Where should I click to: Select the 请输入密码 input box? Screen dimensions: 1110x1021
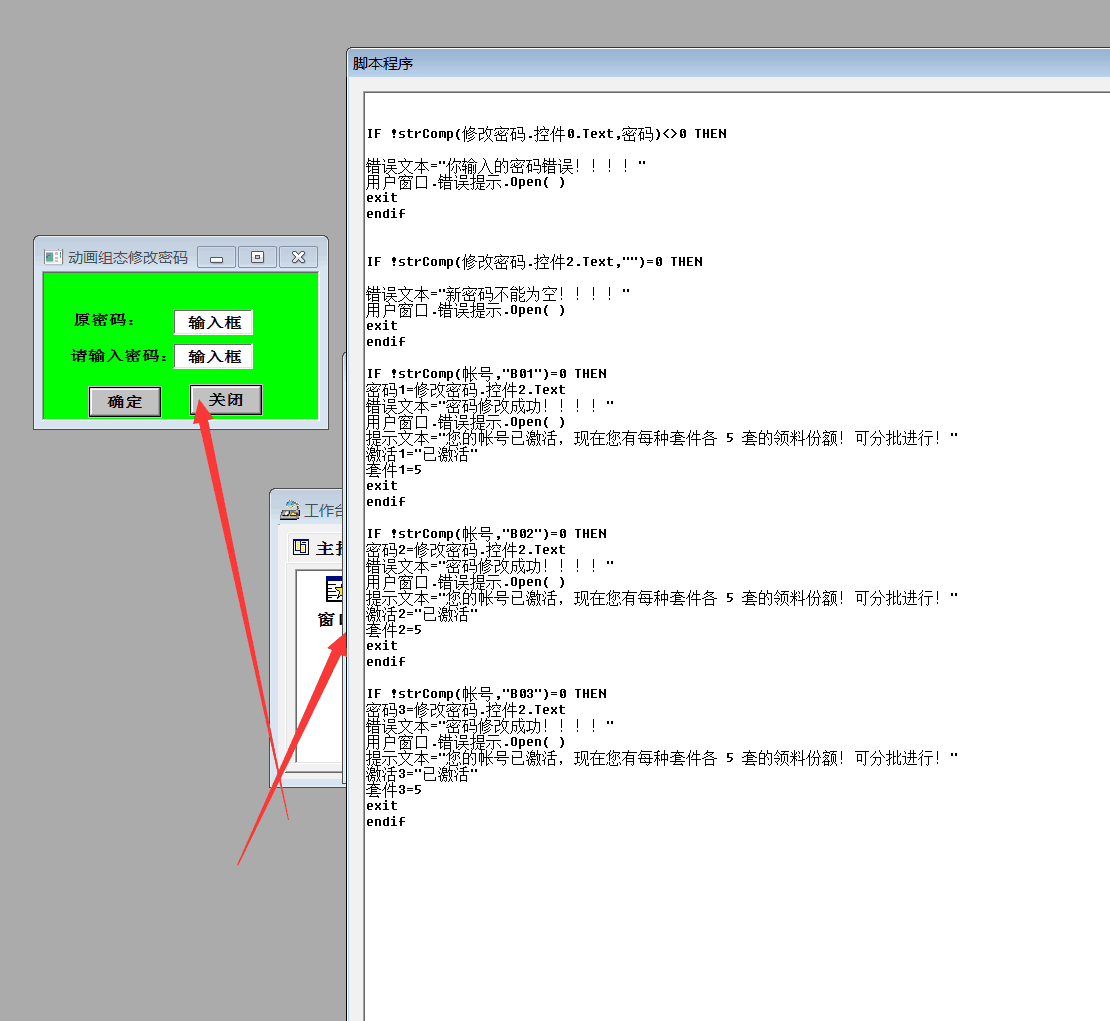click(x=214, y=357)
